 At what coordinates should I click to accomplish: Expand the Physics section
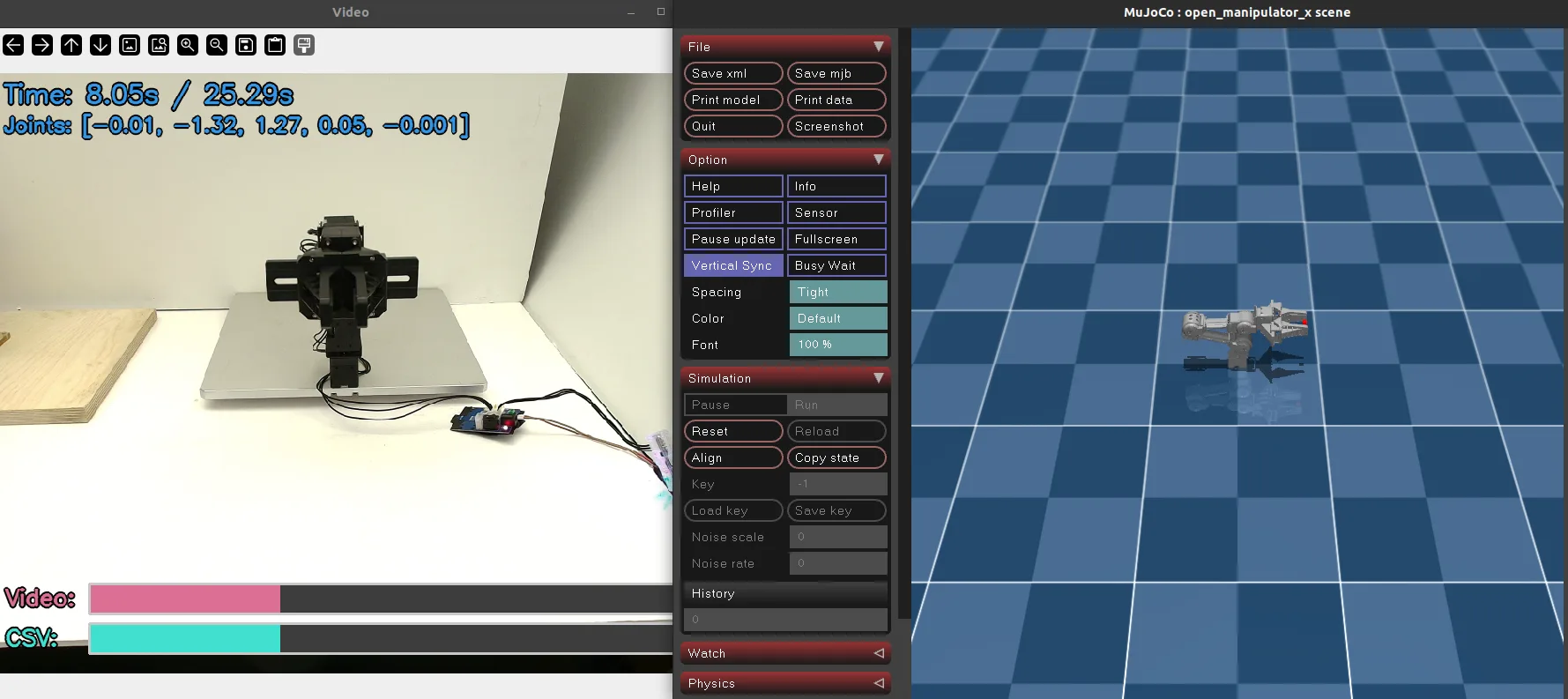point(785,683)
